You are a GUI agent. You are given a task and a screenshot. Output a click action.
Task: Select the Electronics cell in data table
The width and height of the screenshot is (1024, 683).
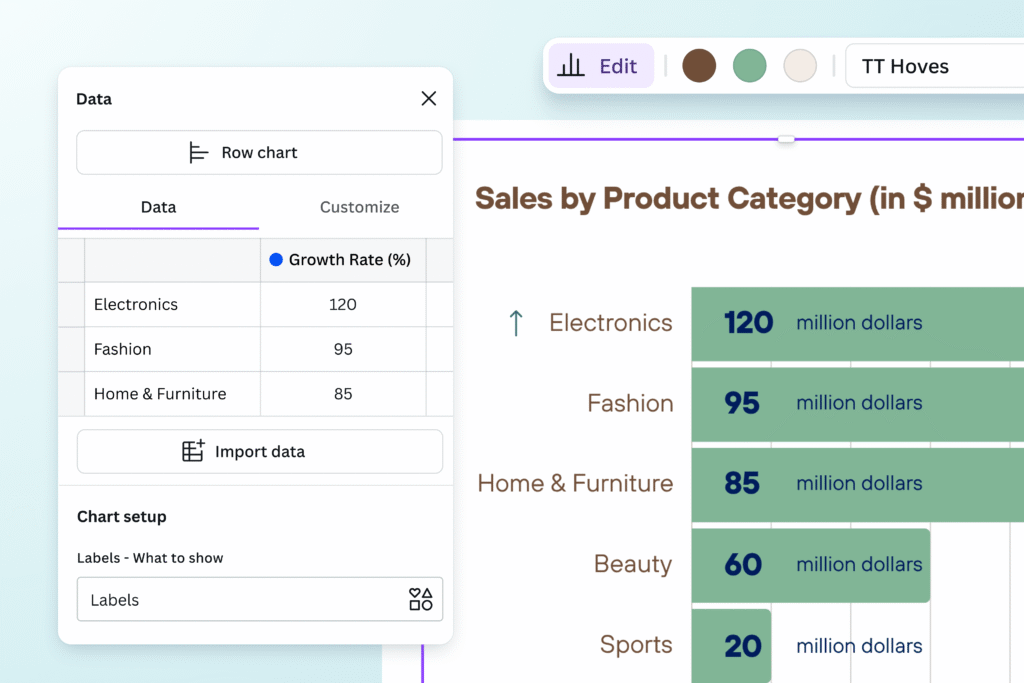click(172, 305)
